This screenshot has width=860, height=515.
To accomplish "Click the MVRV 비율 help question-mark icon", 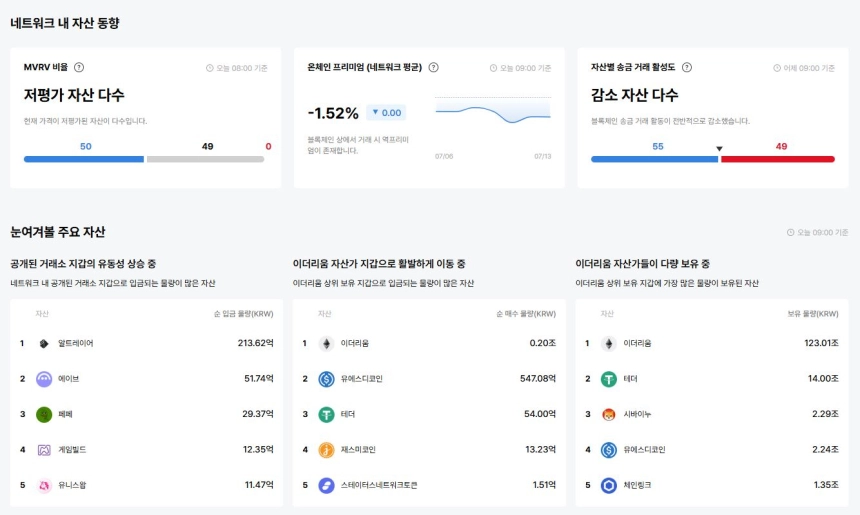I will click(x=79, y=67).
